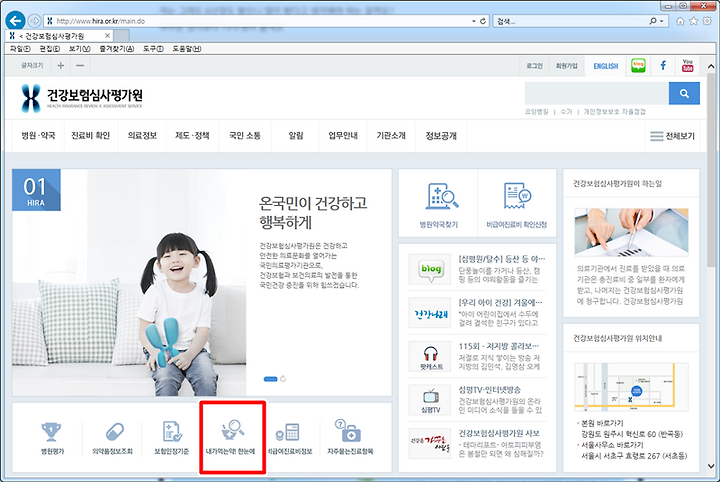This screenshot has width=720, height=482.
Task: Refresh the page using the reload icon
Action: pos(483,21)
